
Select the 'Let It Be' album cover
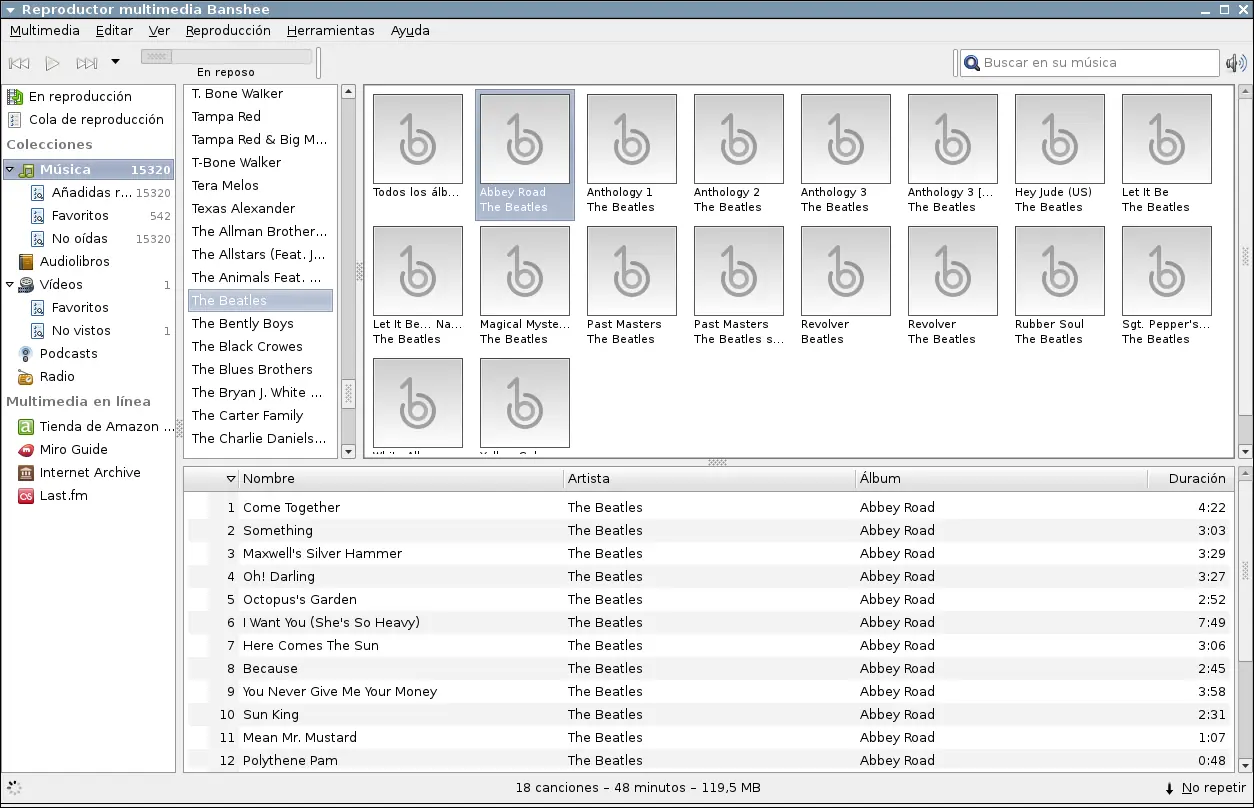click(1167, 139)
